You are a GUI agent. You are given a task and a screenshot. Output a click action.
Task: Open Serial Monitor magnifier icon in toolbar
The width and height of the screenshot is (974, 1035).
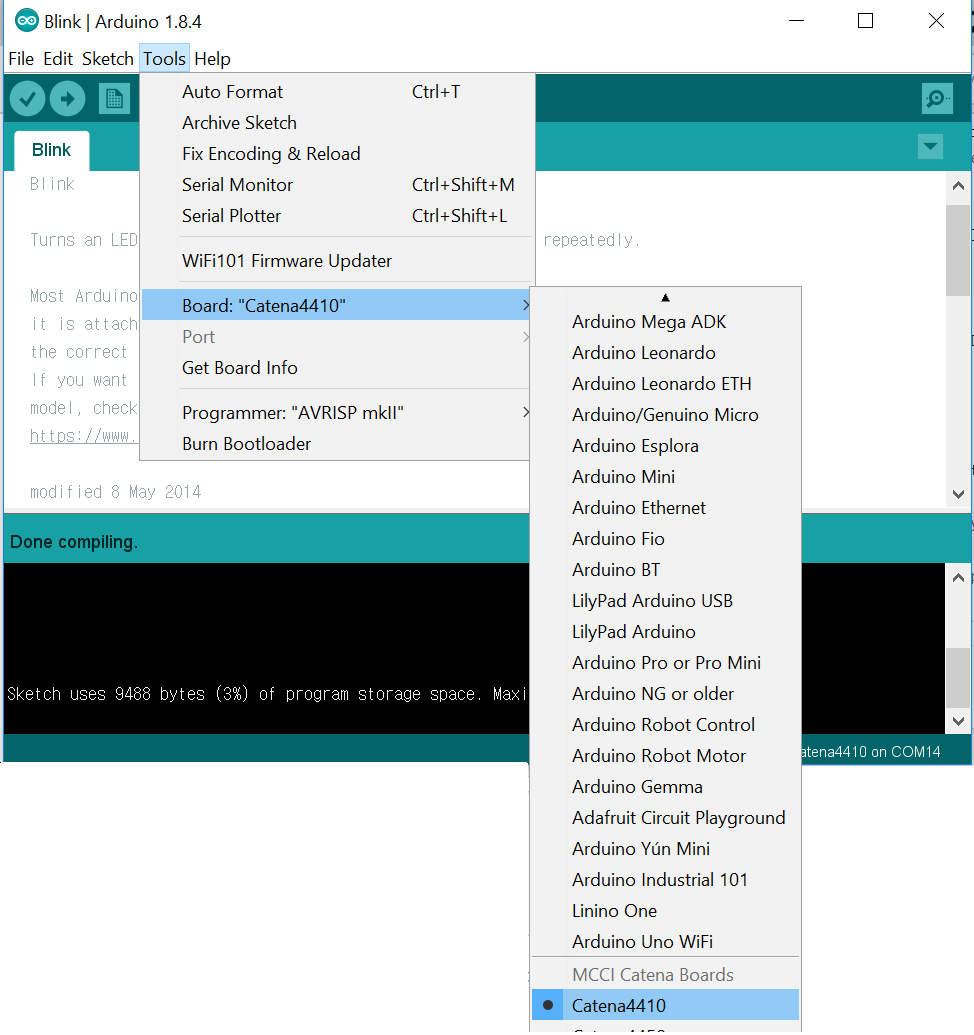[937, 99]
